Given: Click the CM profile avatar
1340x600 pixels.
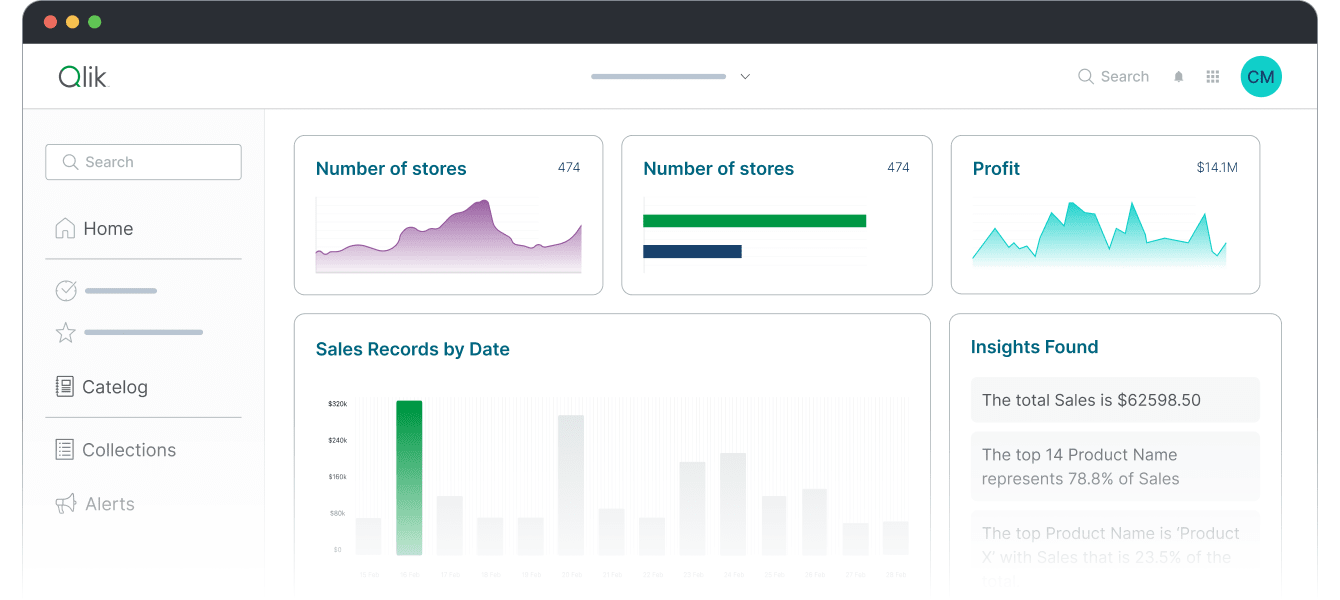Looking at the screenshot, I should (1261, 76).
